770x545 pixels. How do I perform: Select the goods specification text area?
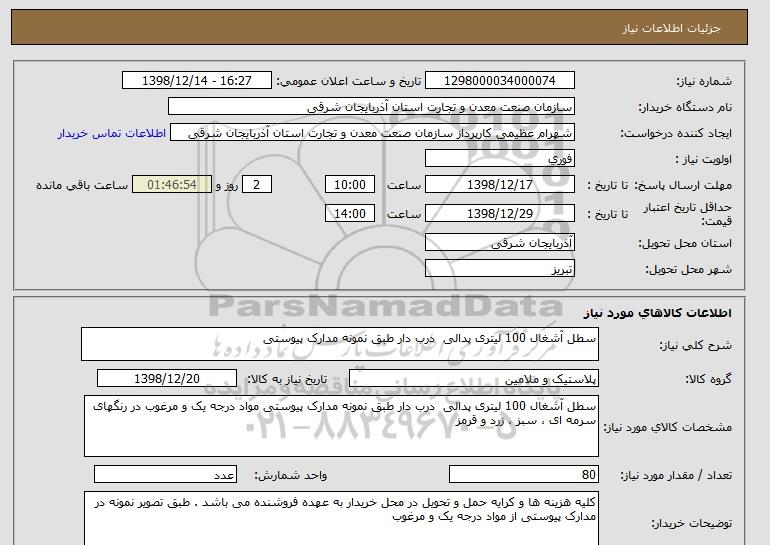point(341,426)
